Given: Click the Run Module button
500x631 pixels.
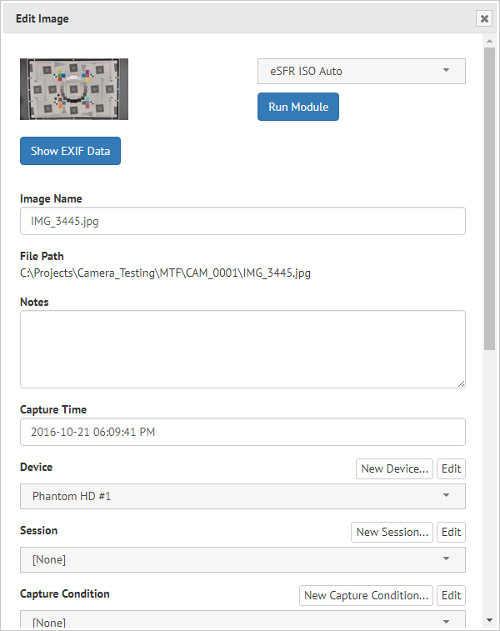Looking at the screenshot, I should pyautogui.click(x=298, y=107).
